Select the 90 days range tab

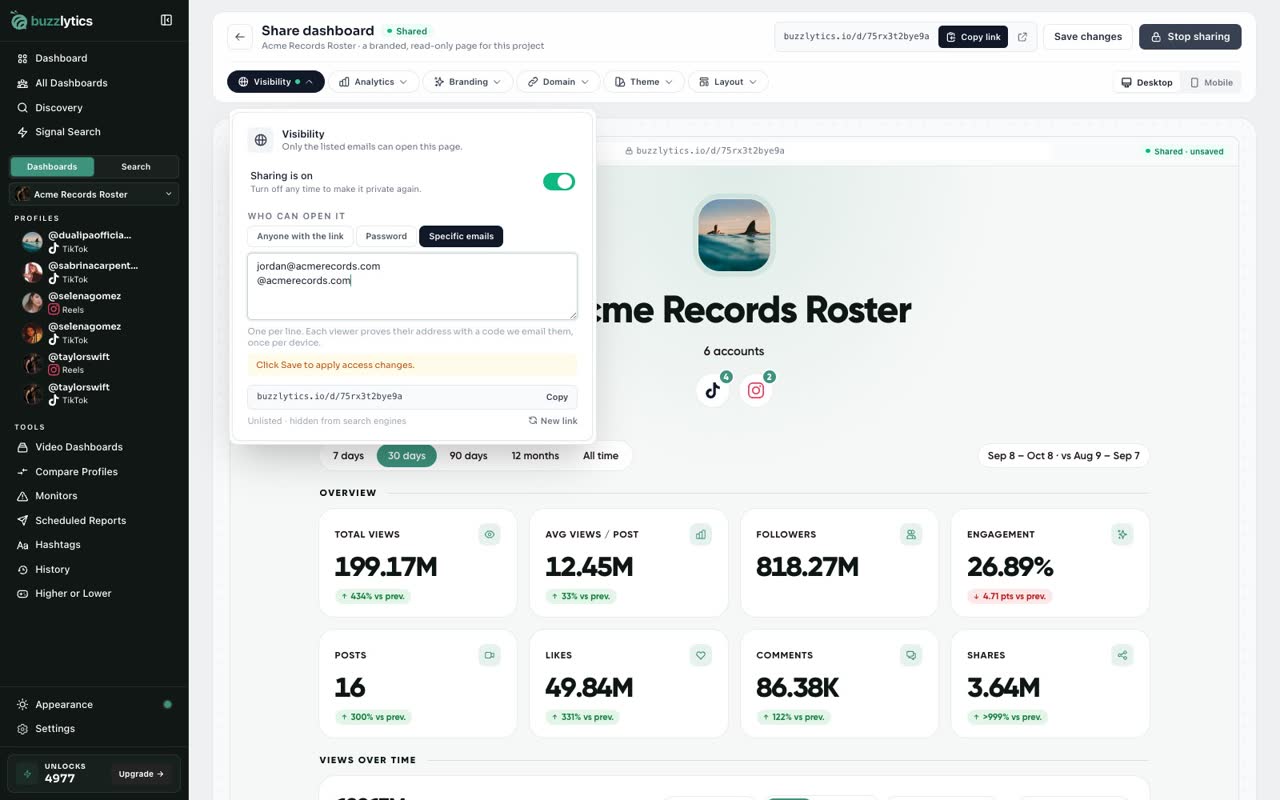[x=468, y=456]
